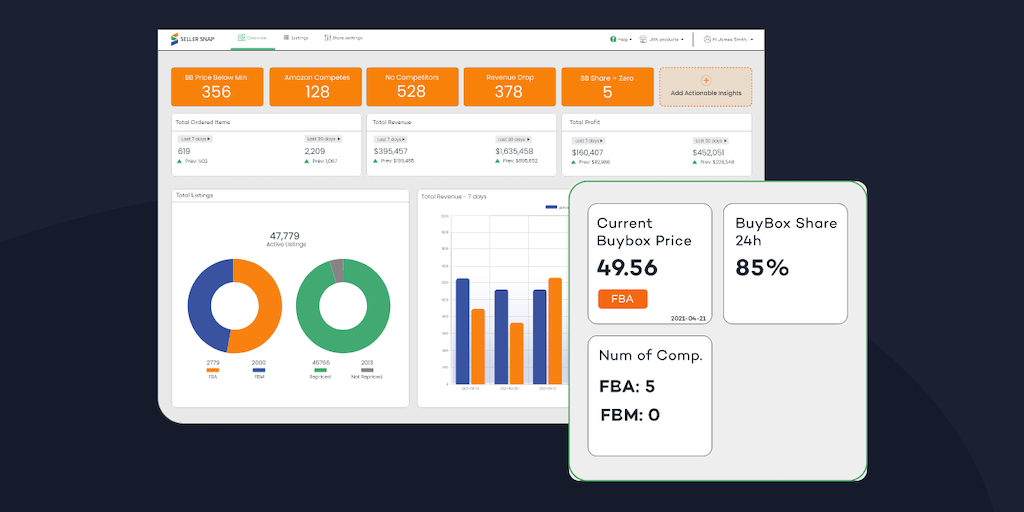Click the store icon beside JRK products
The width and height of the screenshot is (1024, 512).
point(643,39)
